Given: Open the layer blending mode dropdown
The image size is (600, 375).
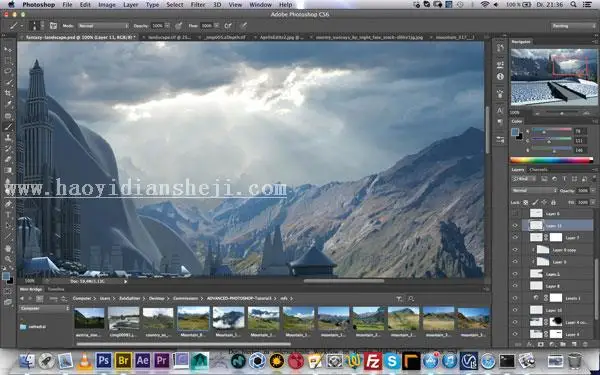Looking at the screenshot, I should 534,190.
